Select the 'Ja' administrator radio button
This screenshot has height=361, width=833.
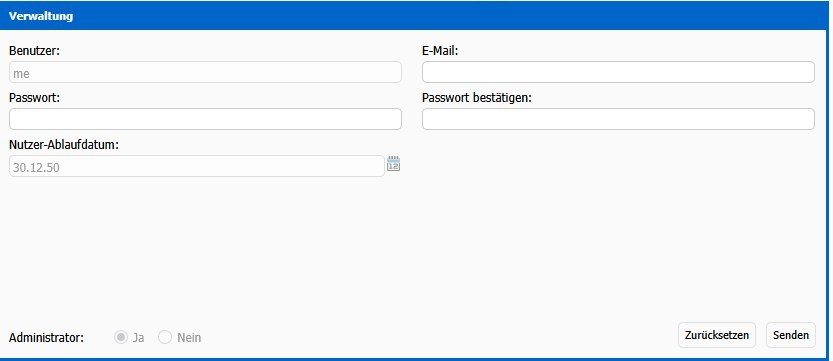pyautogui.click(x=121, y=337)
